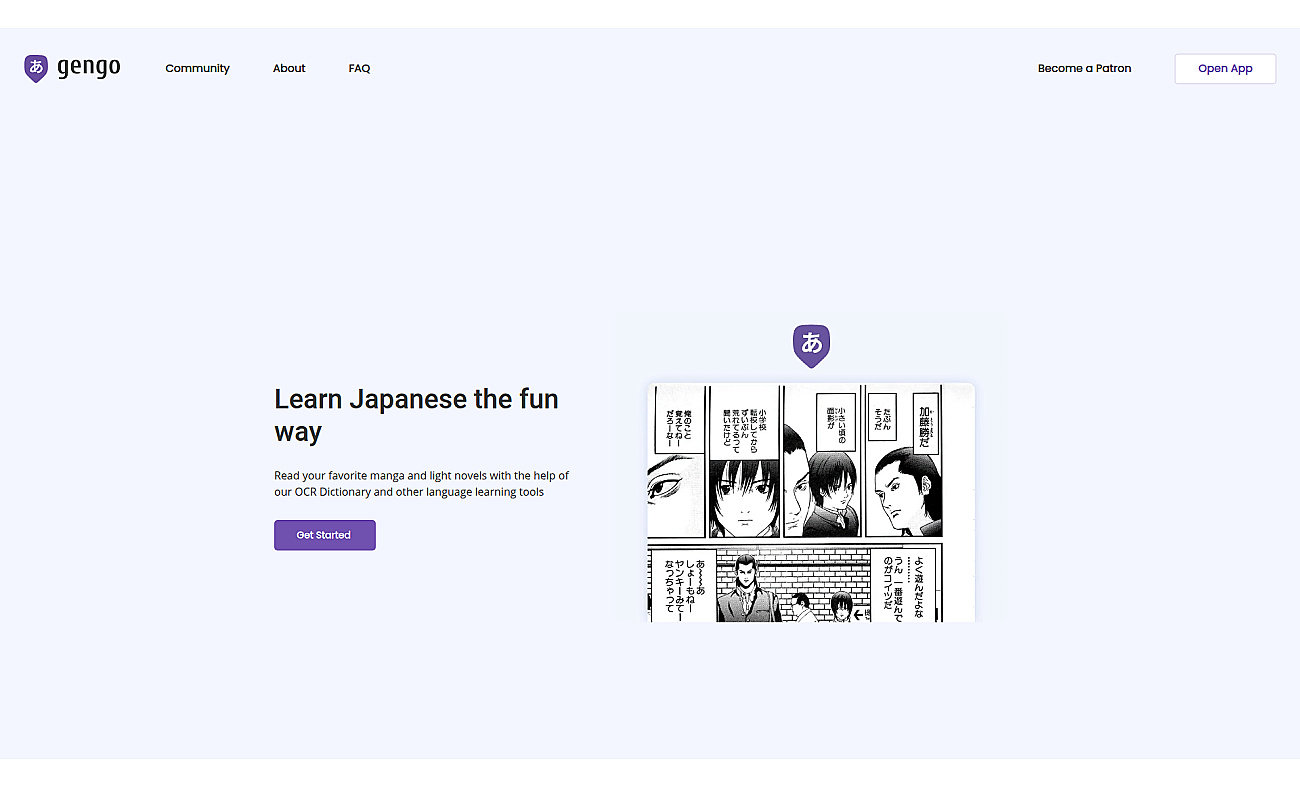The width and height of the screenshot is (1300, 788).
Task: Click the manga page preview image
Action: (x=811, y=502)
